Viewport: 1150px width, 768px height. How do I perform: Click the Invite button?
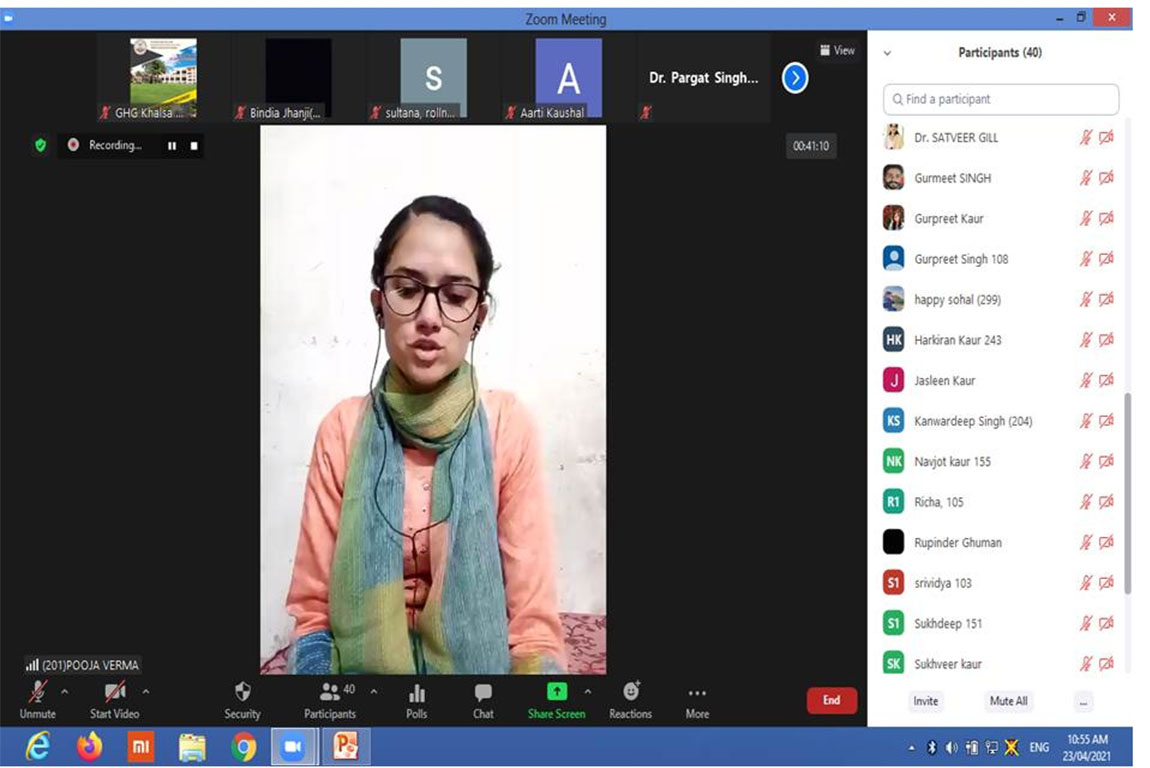926,701
